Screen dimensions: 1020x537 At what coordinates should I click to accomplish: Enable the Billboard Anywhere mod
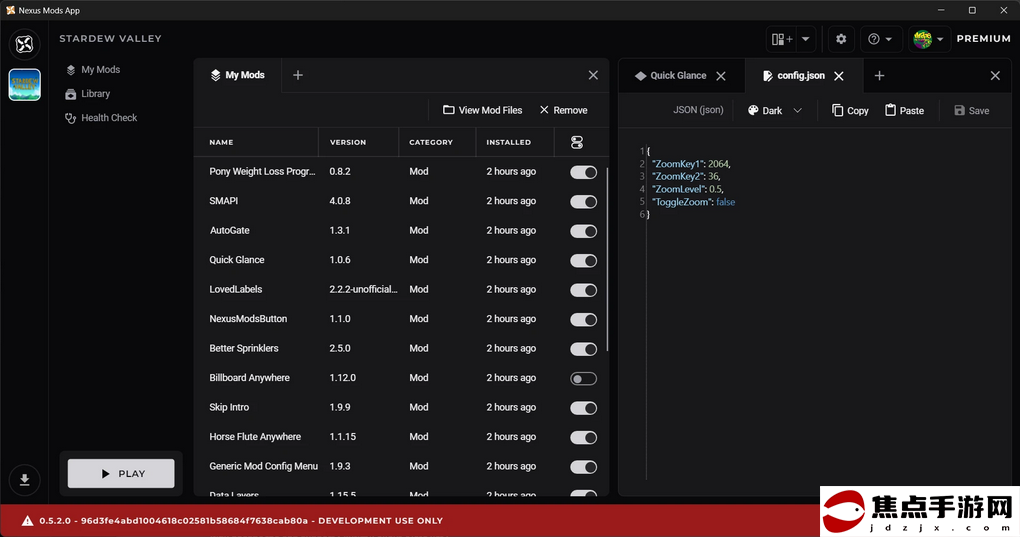pos(584,378)
